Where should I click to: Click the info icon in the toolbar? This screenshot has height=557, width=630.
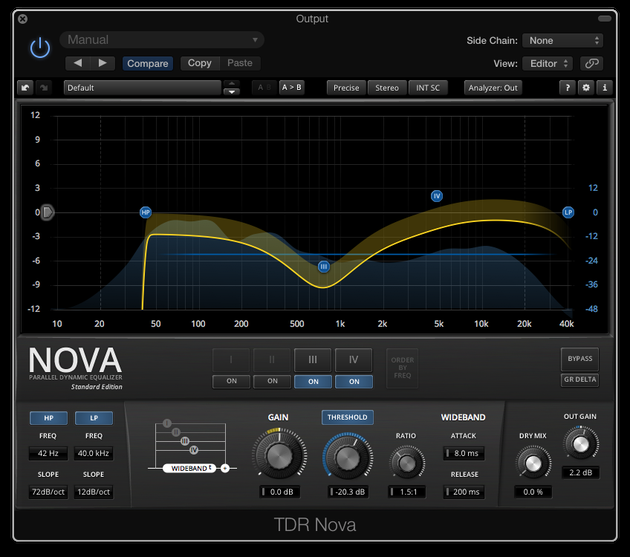[x=604, y=88]
